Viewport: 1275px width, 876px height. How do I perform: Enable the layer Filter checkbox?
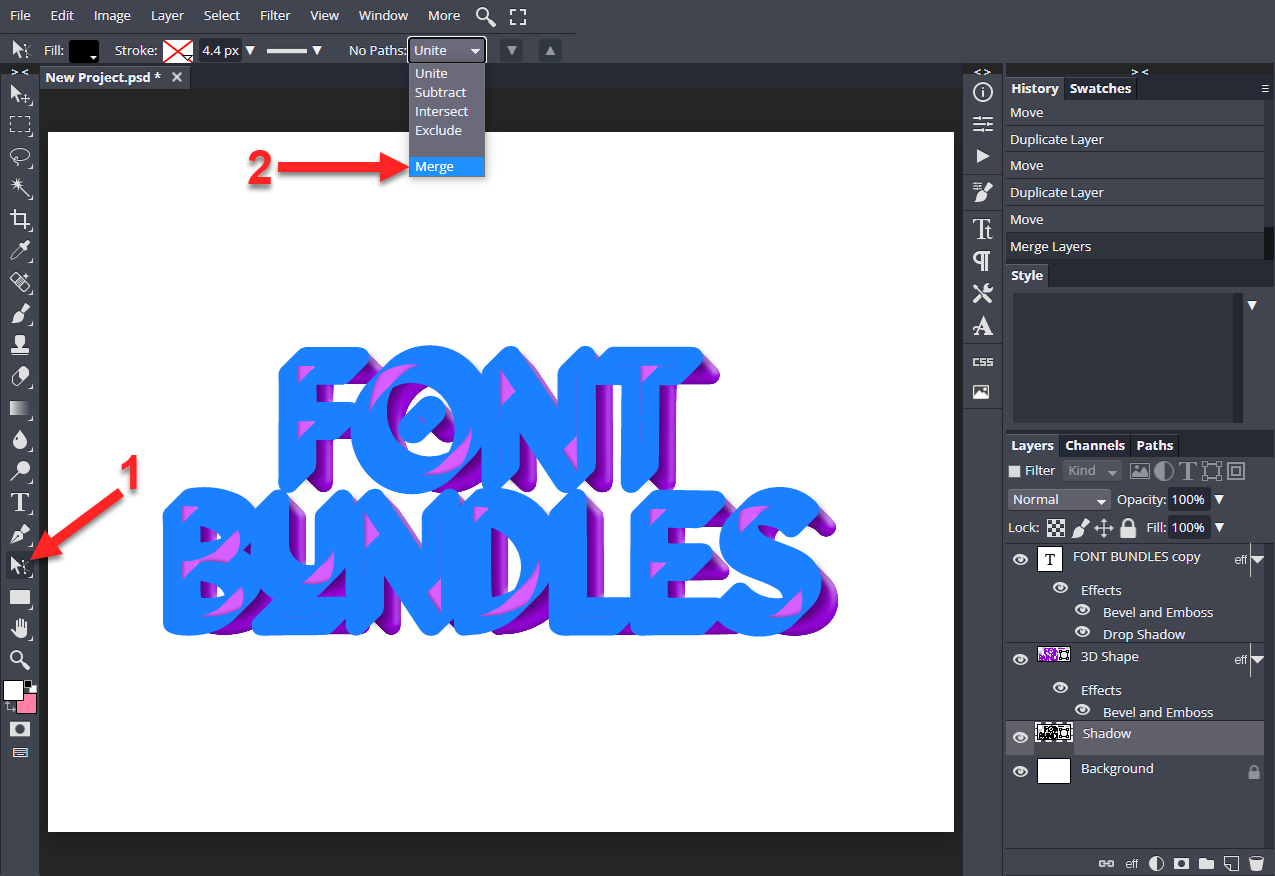pos(1015,471)
